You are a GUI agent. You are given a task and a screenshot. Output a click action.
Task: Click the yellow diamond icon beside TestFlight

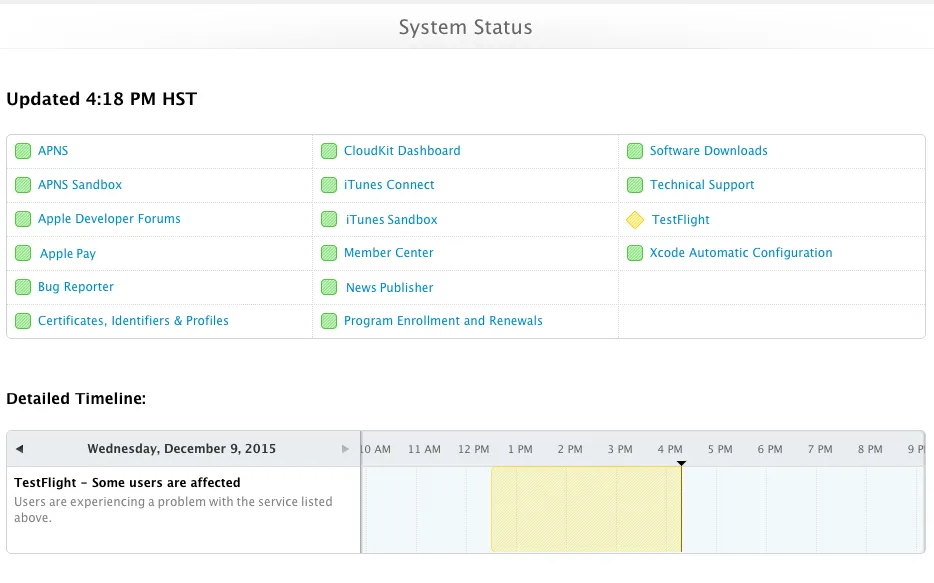point(635,220)
